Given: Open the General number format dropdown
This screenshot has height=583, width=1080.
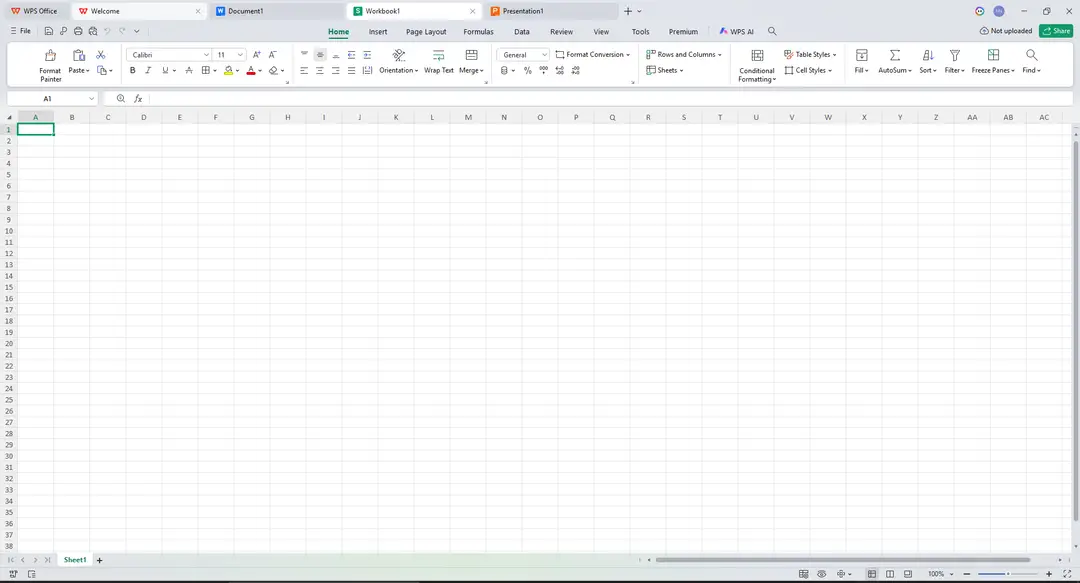Looking at the screenshot, I should (x=544, y=54).
